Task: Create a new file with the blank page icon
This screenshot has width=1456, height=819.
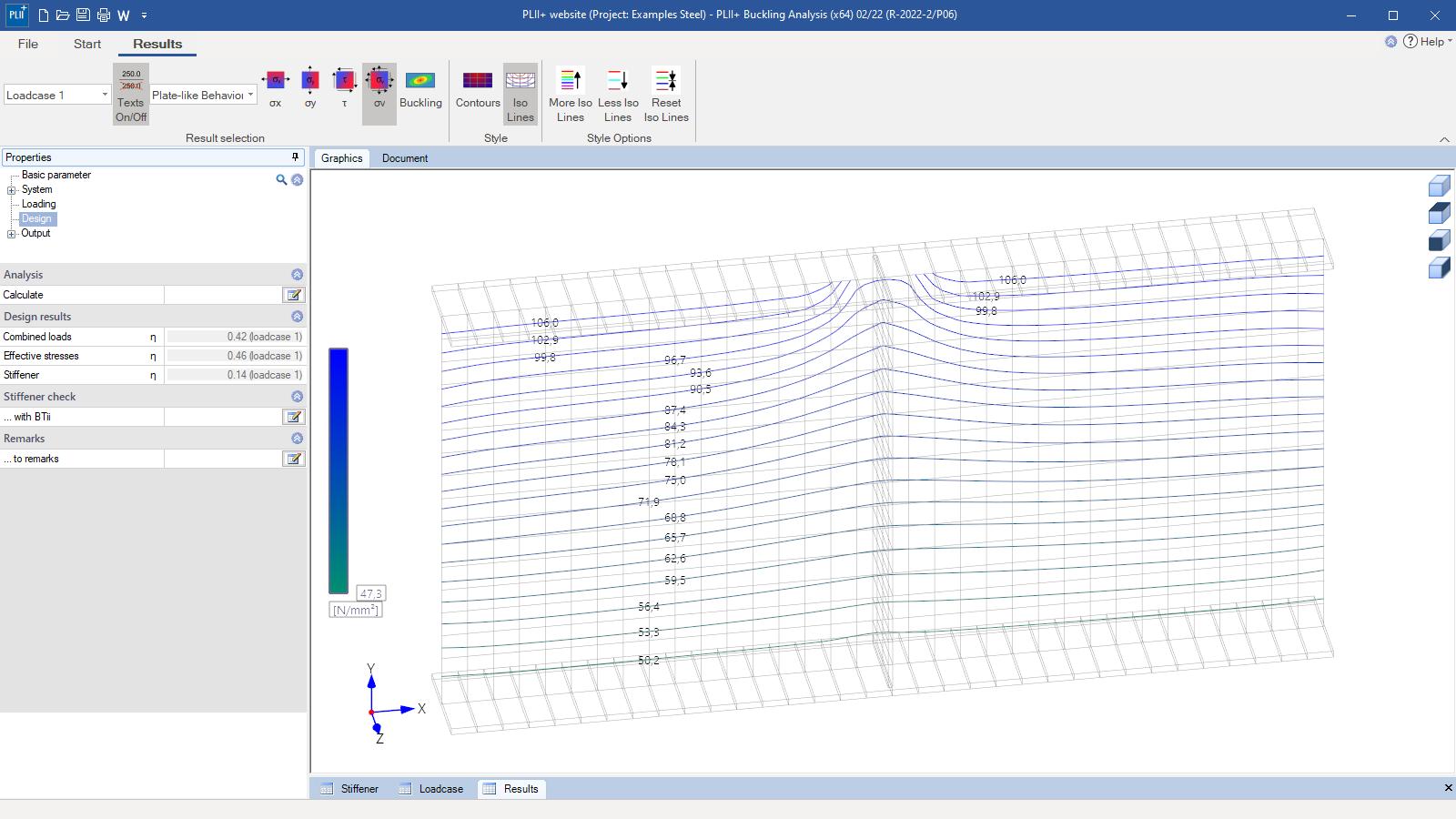Action: tap(43, 15)
